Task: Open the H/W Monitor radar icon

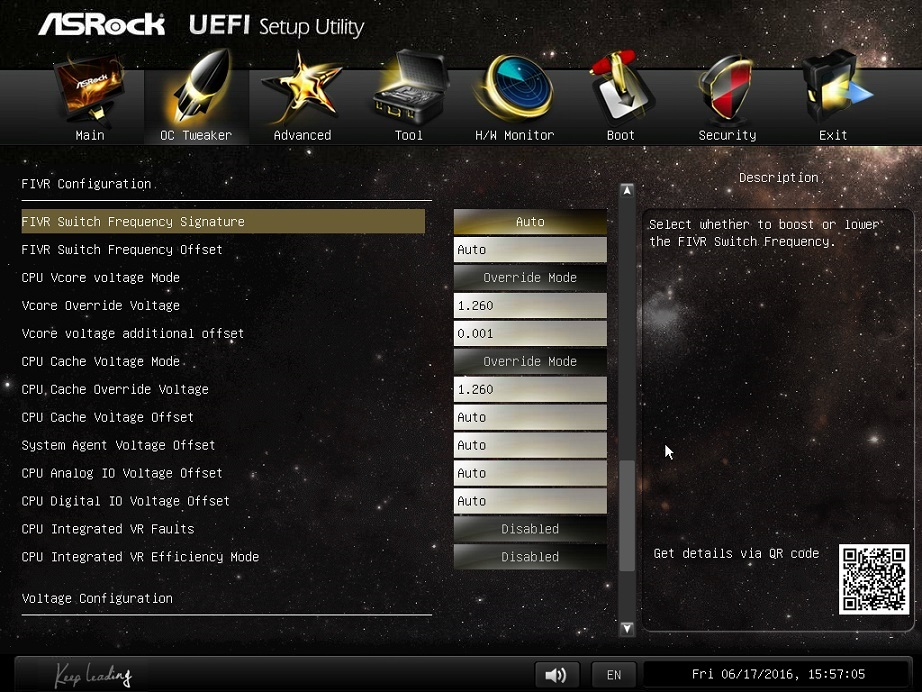Action: (x=515, y=88)
